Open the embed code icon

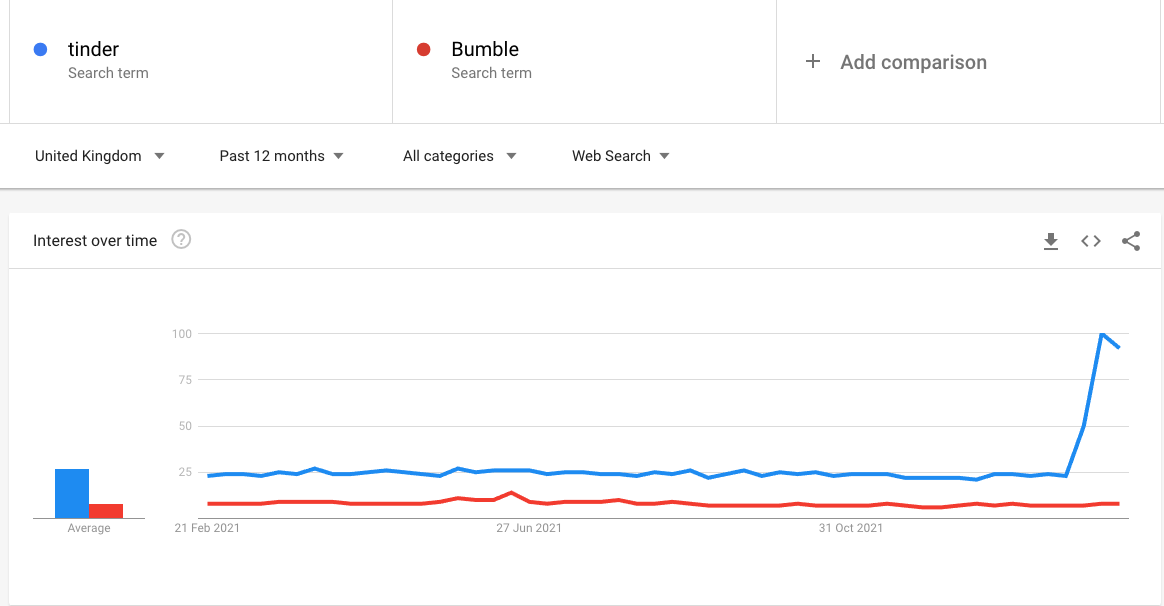click(1090, 241)
